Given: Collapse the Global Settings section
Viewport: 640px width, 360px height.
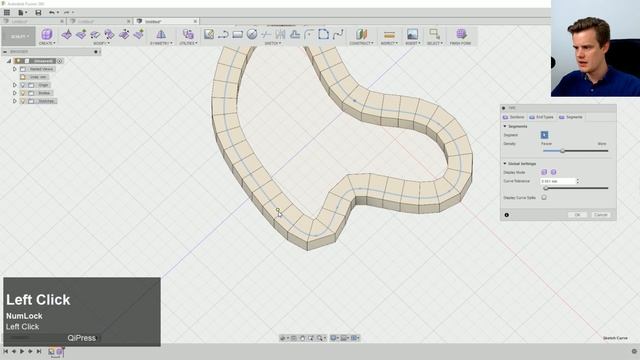Looking at the screenshot, I should click(x=505, y=164).
